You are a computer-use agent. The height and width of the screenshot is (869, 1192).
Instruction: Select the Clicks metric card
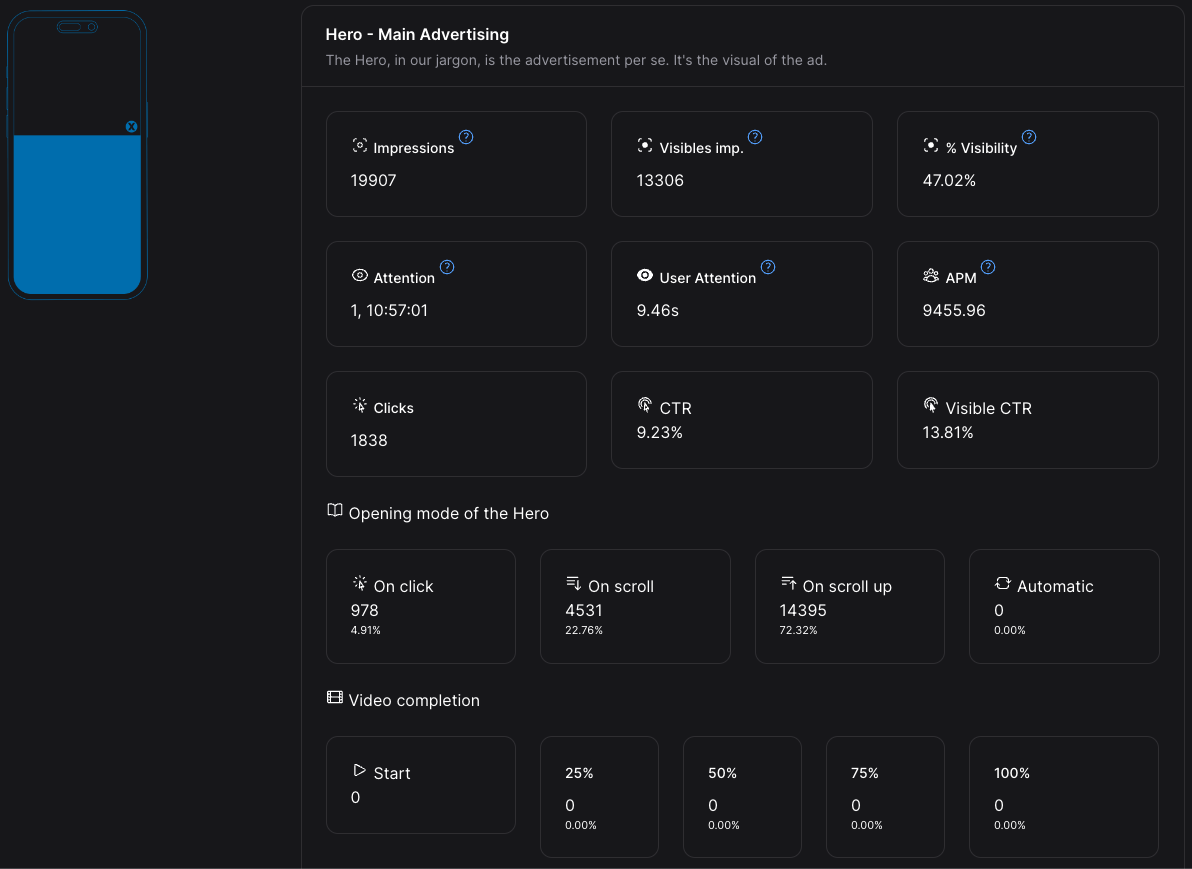click(456, 424)
